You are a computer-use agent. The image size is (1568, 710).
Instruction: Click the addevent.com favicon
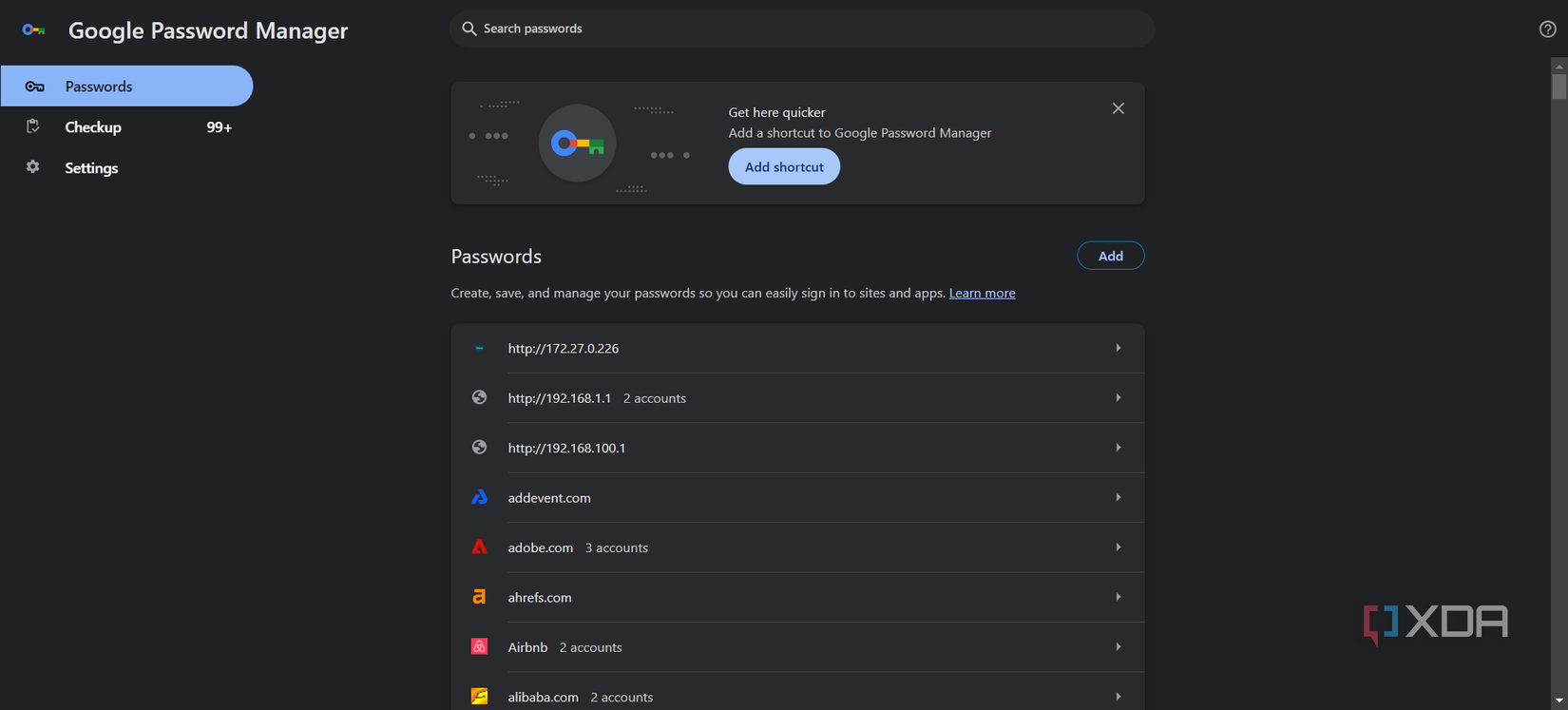479,497
